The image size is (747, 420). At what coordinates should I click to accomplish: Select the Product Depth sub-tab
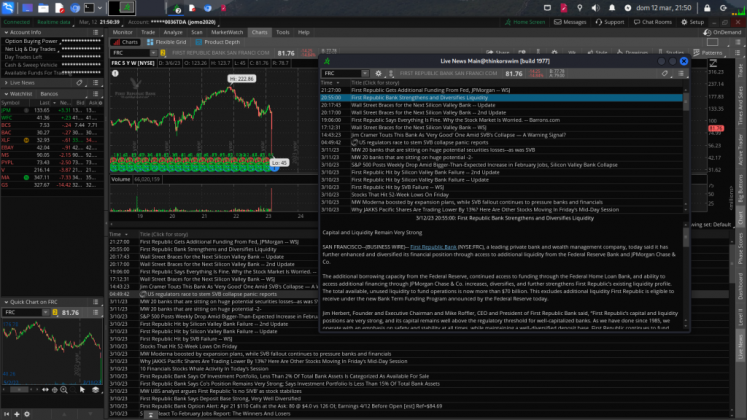217,42
